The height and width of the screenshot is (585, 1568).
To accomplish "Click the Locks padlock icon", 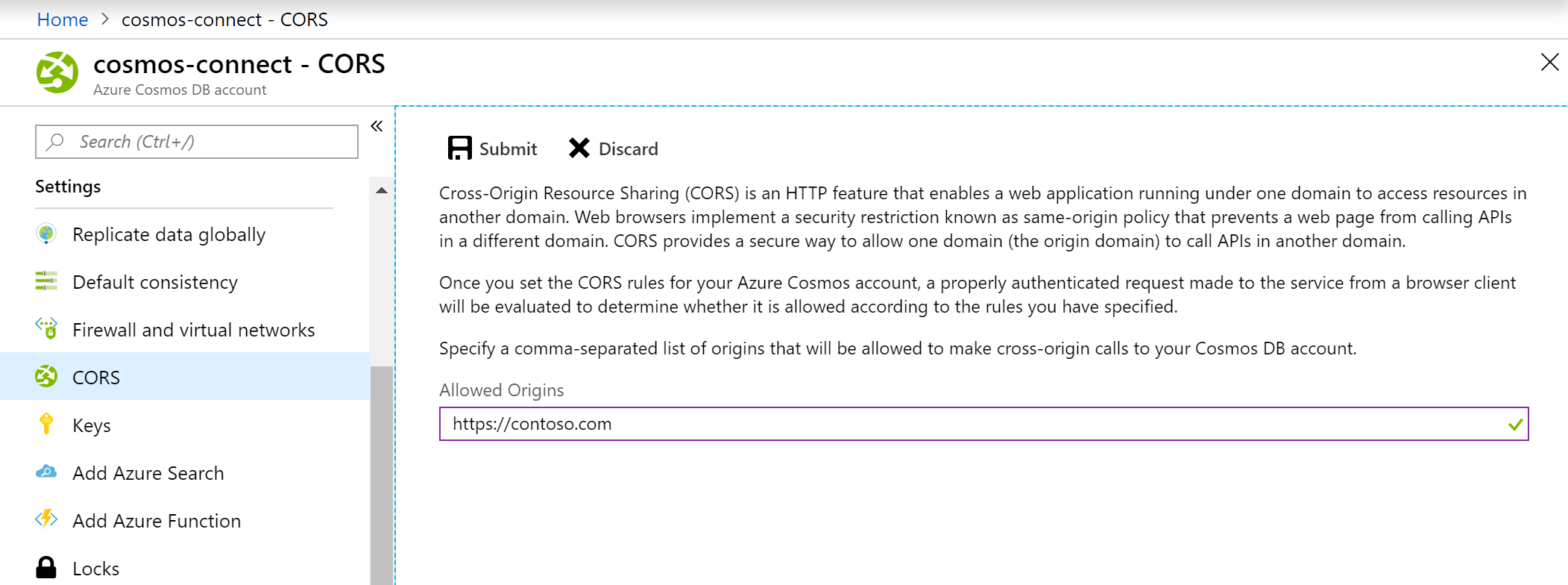I will pyautogui.click(x=46, y=568).
